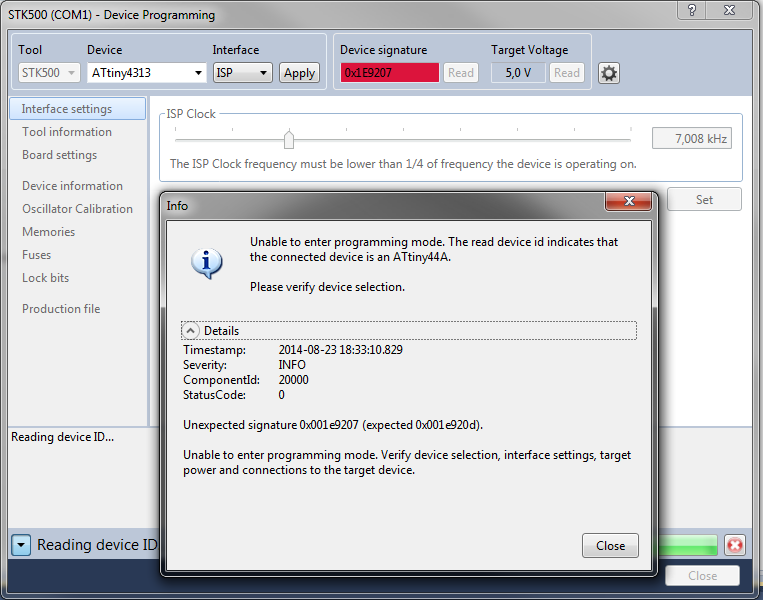Screen dimensions: 763x600
Task: Expand the status panel arrow at bottom
Action: pos(21,545)
